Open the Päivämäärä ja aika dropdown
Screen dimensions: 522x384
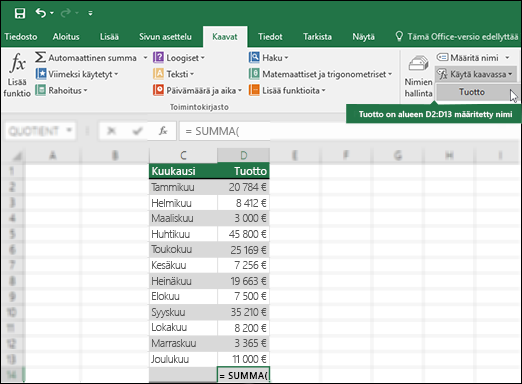(x=197, y=90)
